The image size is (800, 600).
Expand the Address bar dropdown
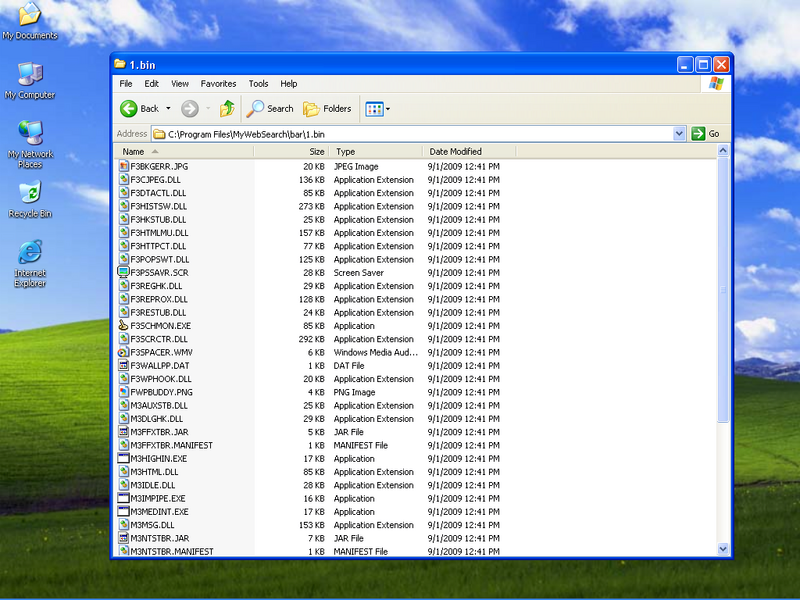tap(679, 134)
